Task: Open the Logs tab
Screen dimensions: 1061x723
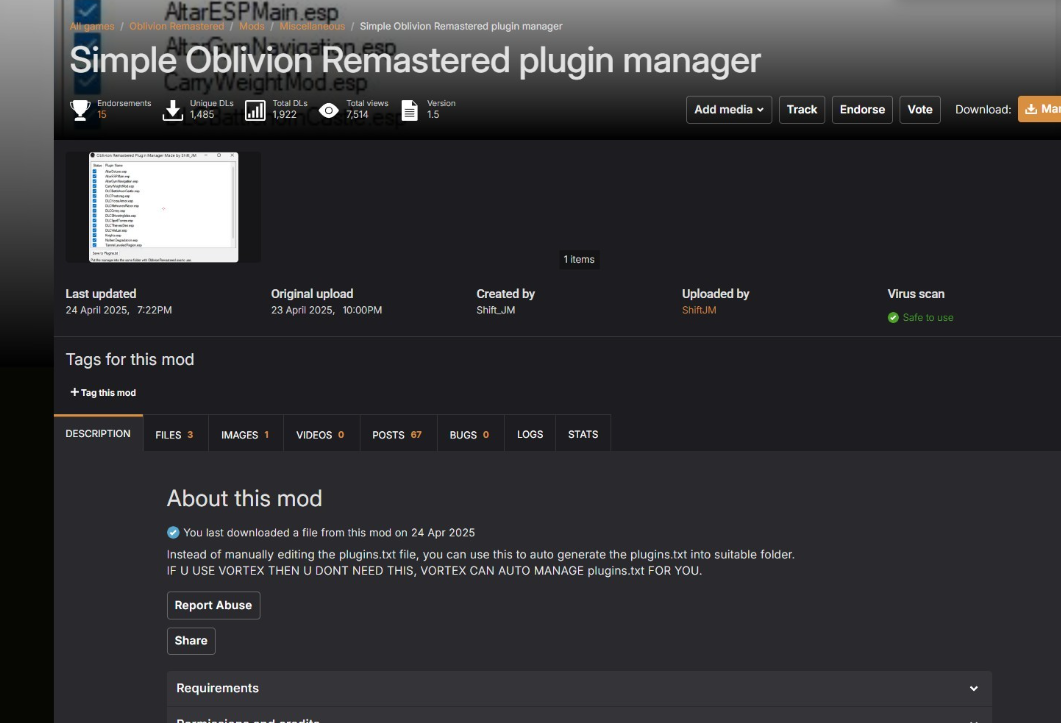Action: pos(530,434)
